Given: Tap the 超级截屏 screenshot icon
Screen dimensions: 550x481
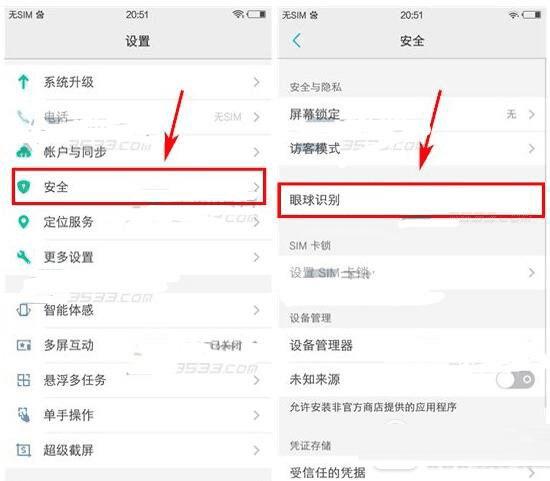Looking at the screenshot, I should coord(24,450).
